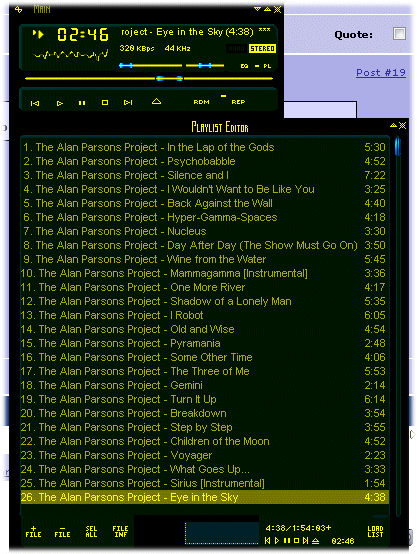Select track 14 Old and Wise
The width and height of the screenshot is (417, 554).
[x=205, y=329]
